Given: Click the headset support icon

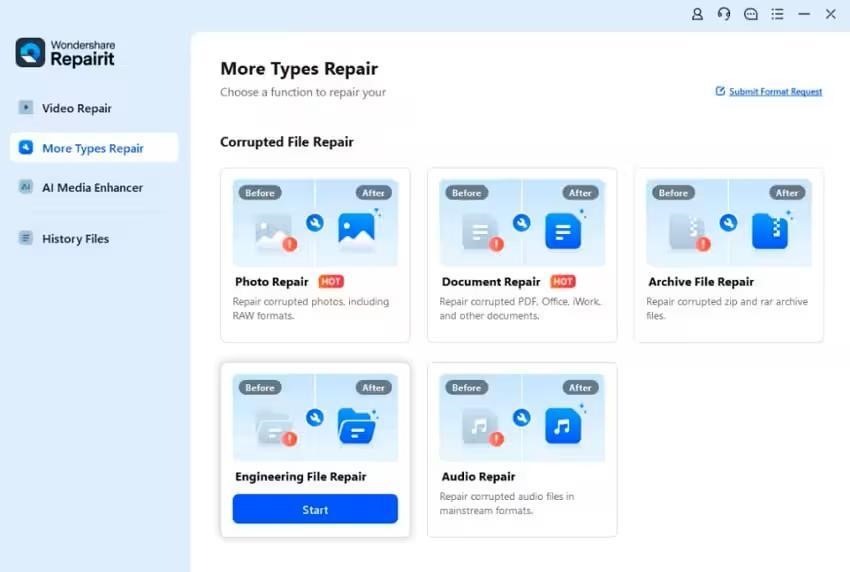Looking at the screenshot, I should (x=724, y=14).
